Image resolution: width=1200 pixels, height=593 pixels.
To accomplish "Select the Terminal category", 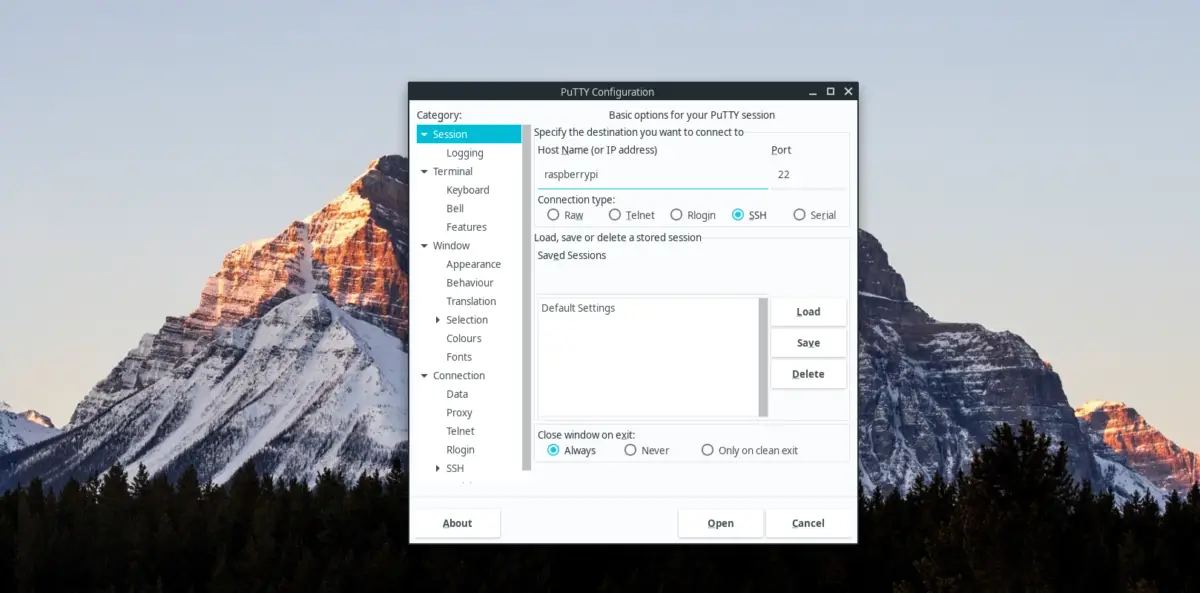I will (453, 171).
